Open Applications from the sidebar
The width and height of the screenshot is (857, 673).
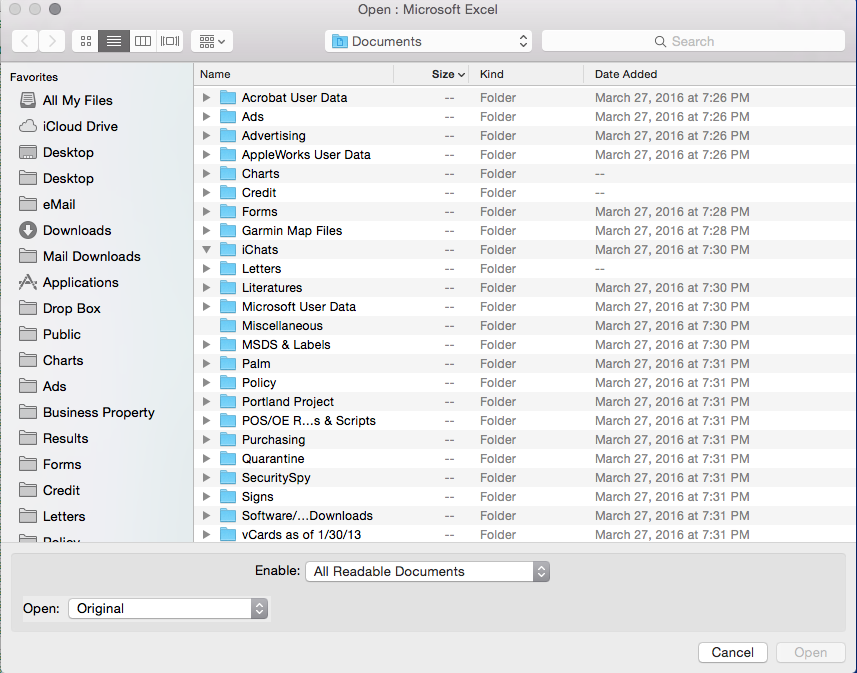pyautogui.click(x=80, y=282)
